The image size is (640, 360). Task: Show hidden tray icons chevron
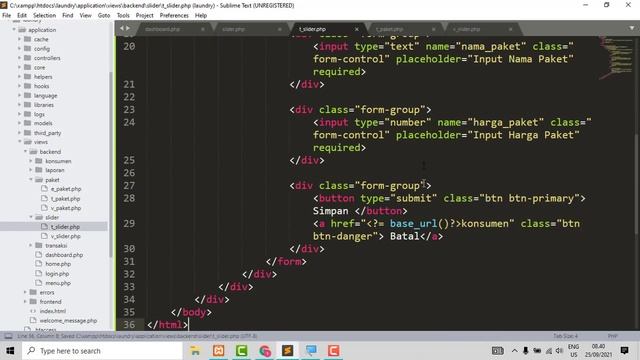click(514, 351)
